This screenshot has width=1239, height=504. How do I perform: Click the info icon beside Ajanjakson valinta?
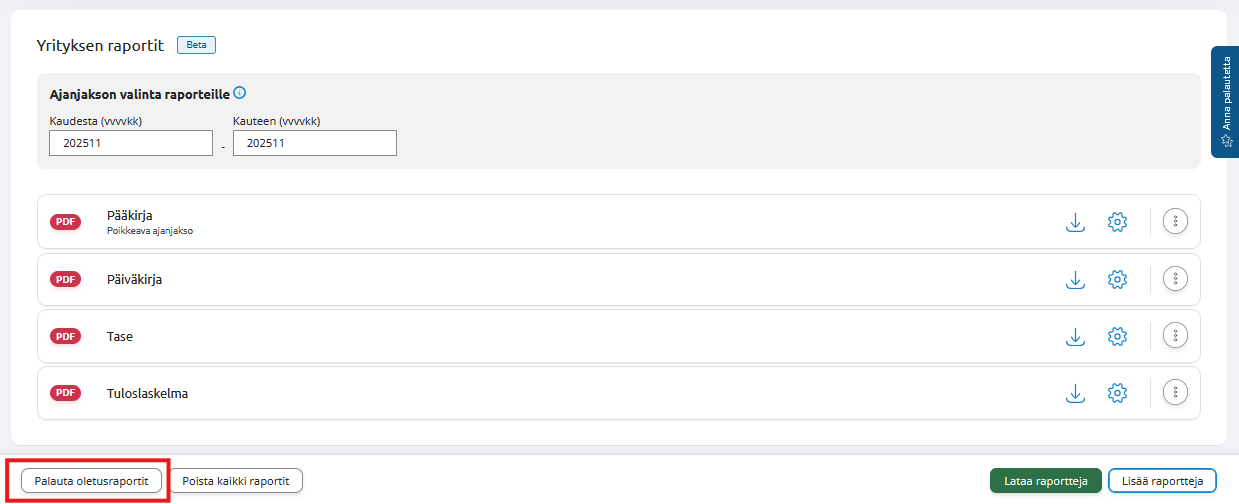click(240, 93)
